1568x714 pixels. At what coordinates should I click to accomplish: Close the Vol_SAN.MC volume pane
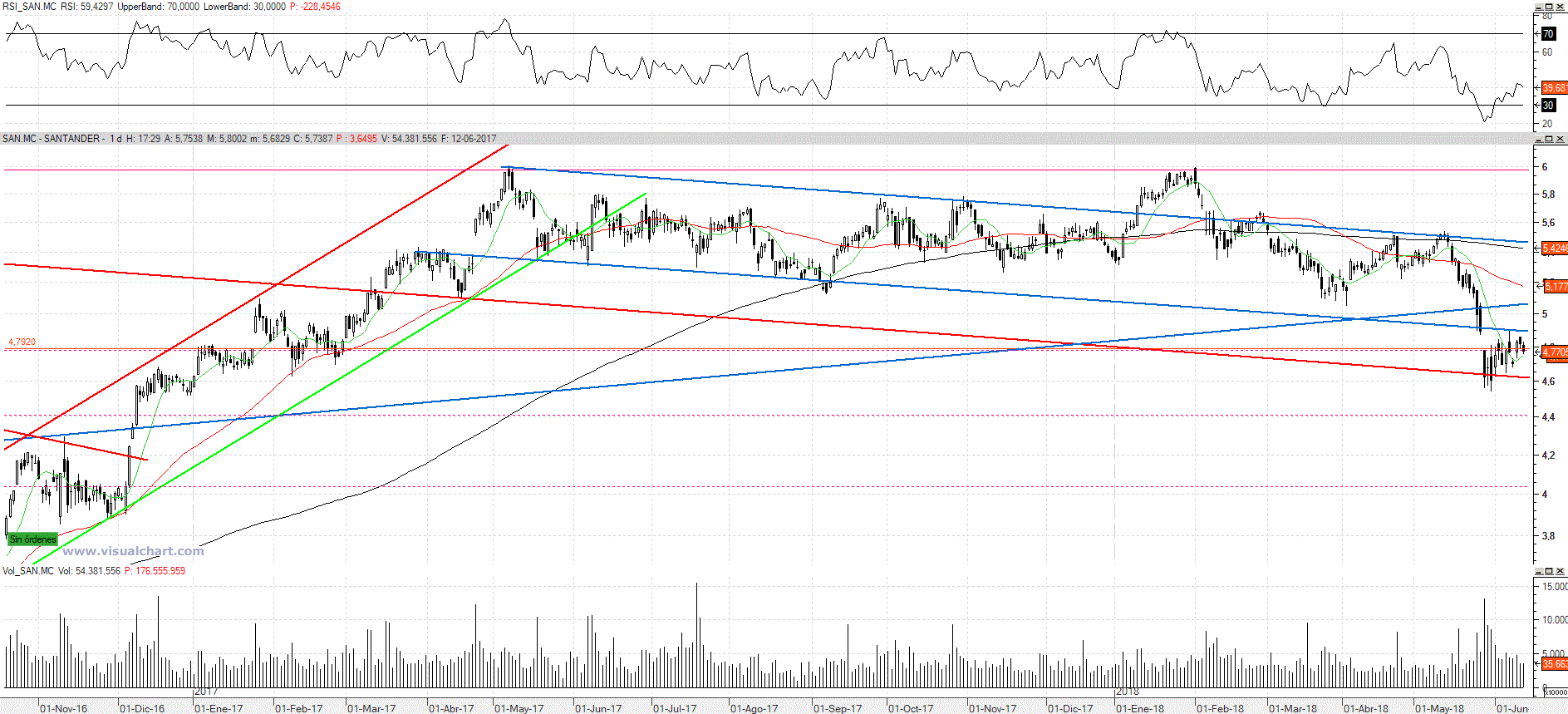pos(1559,571)
